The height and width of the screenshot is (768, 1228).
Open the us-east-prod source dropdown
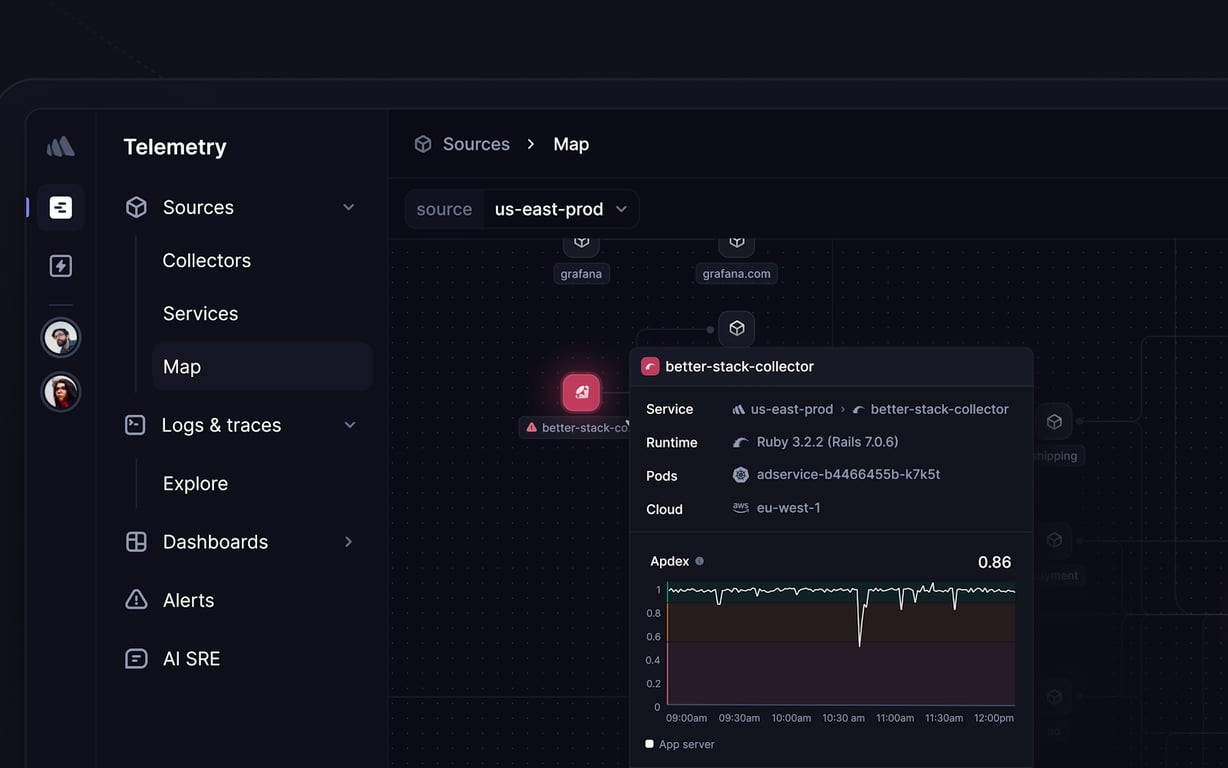click(561, 209)
